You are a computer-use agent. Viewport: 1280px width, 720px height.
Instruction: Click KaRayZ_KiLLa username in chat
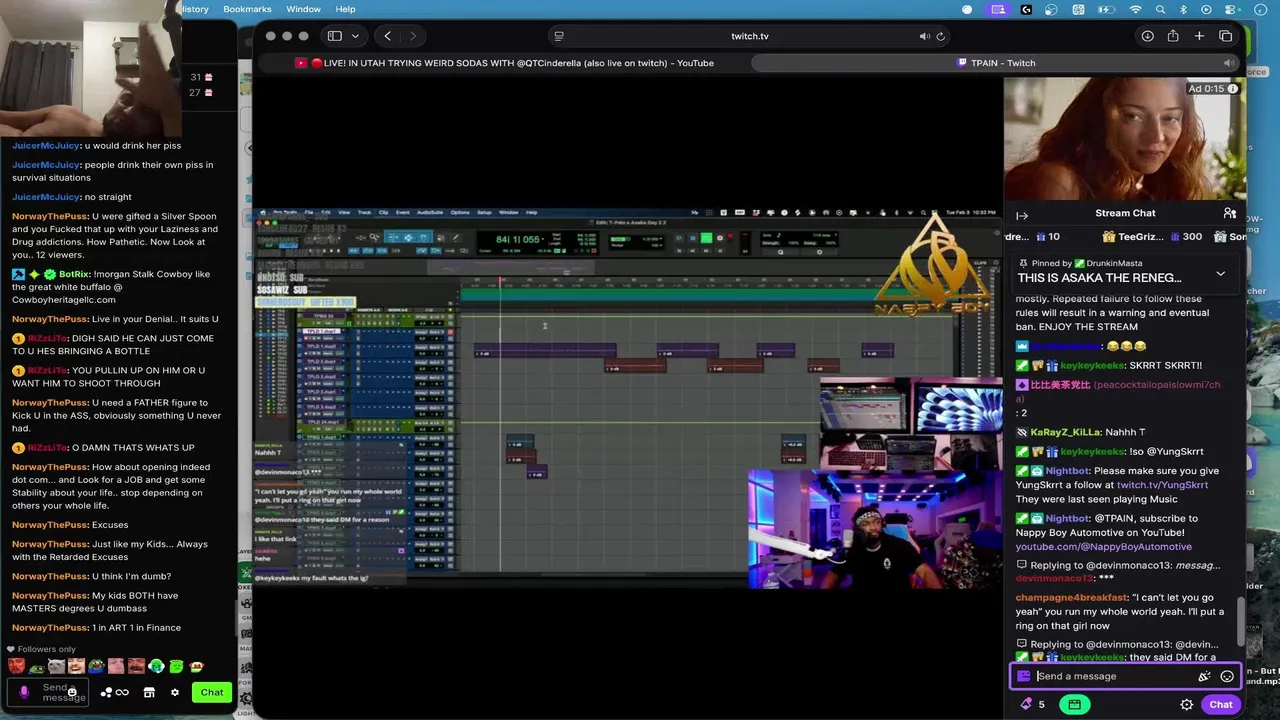point(1065,432)
